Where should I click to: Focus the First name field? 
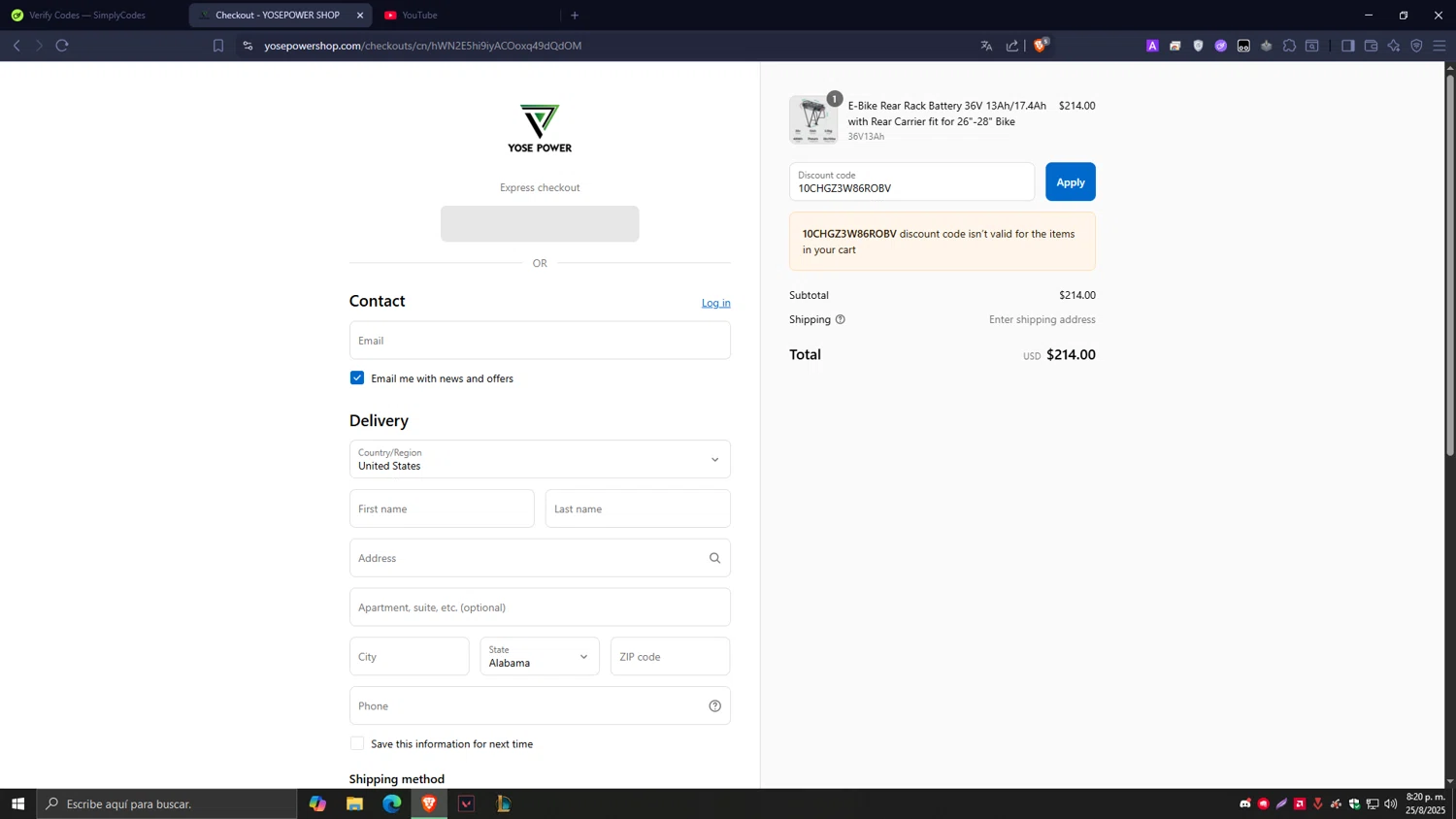[x=442, y=508]
